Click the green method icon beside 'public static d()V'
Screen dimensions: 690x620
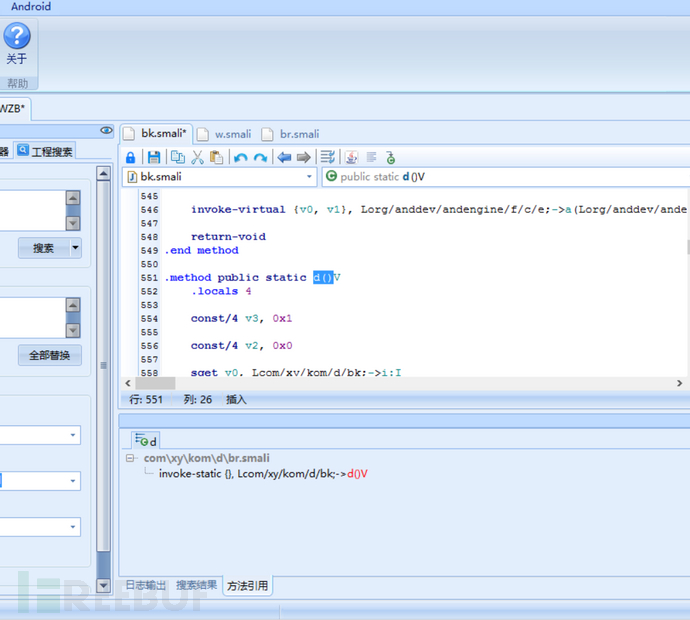[331, 176]
